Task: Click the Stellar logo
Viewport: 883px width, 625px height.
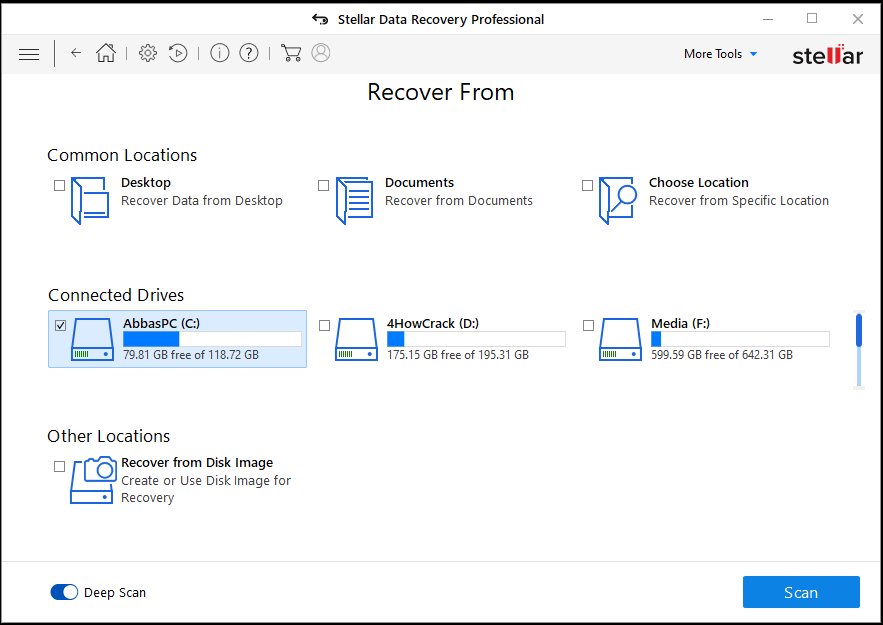Action: click(827, 55)
